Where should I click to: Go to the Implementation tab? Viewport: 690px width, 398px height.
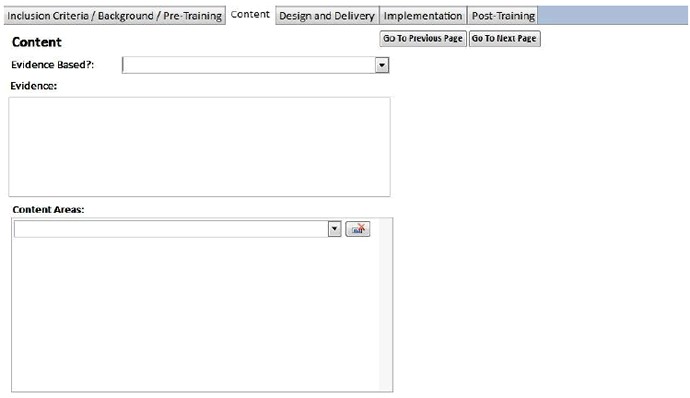coord(423,16)
